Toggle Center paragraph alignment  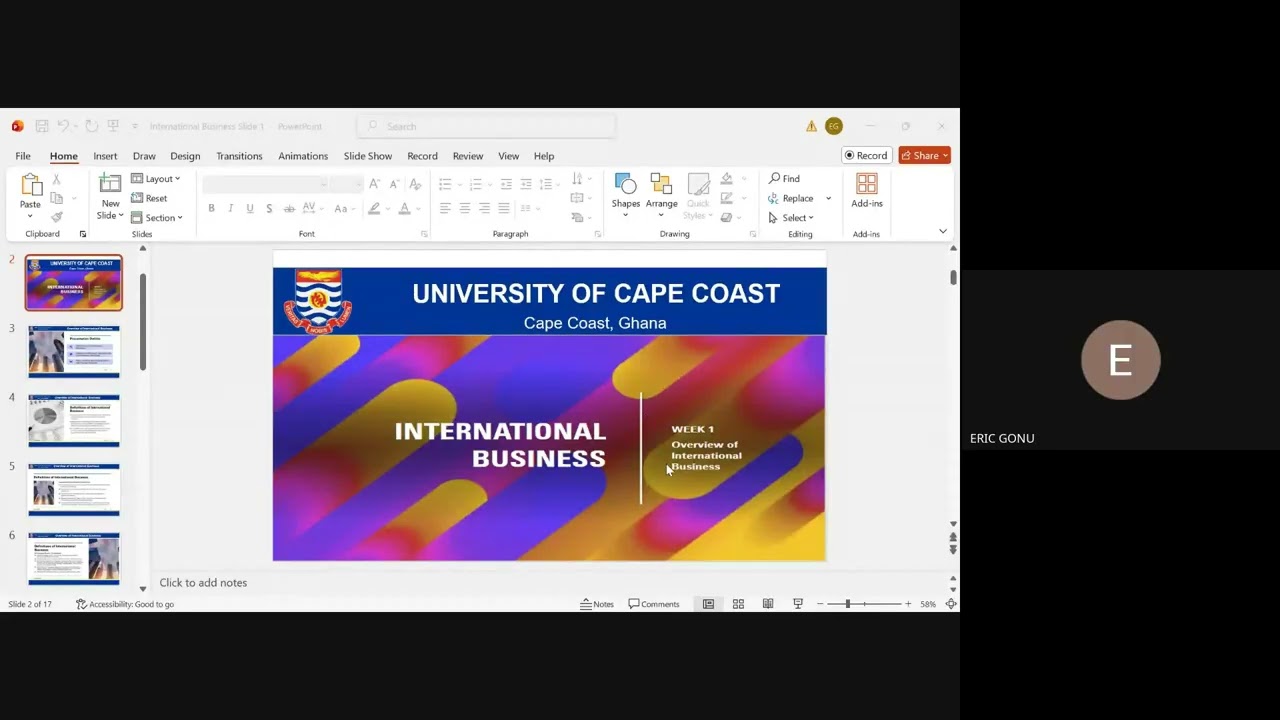pyautogui.click(x=465, y=208)
